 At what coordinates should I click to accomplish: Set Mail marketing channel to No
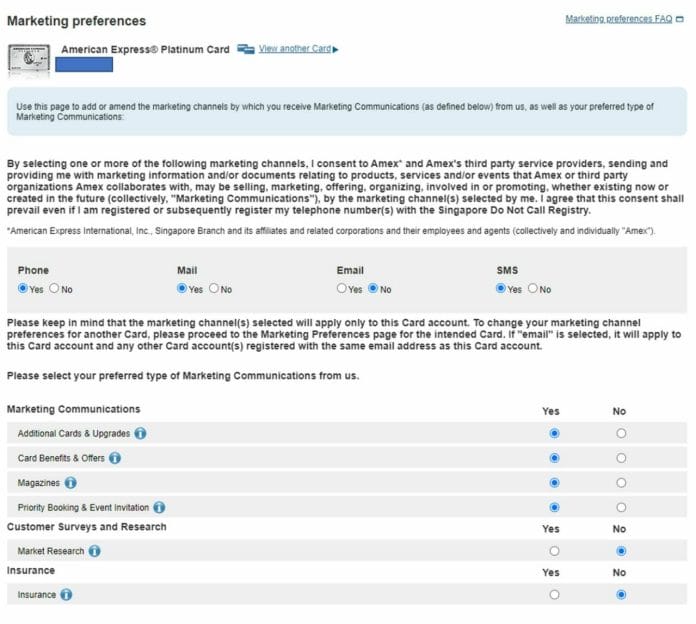(x=214, y=289)
